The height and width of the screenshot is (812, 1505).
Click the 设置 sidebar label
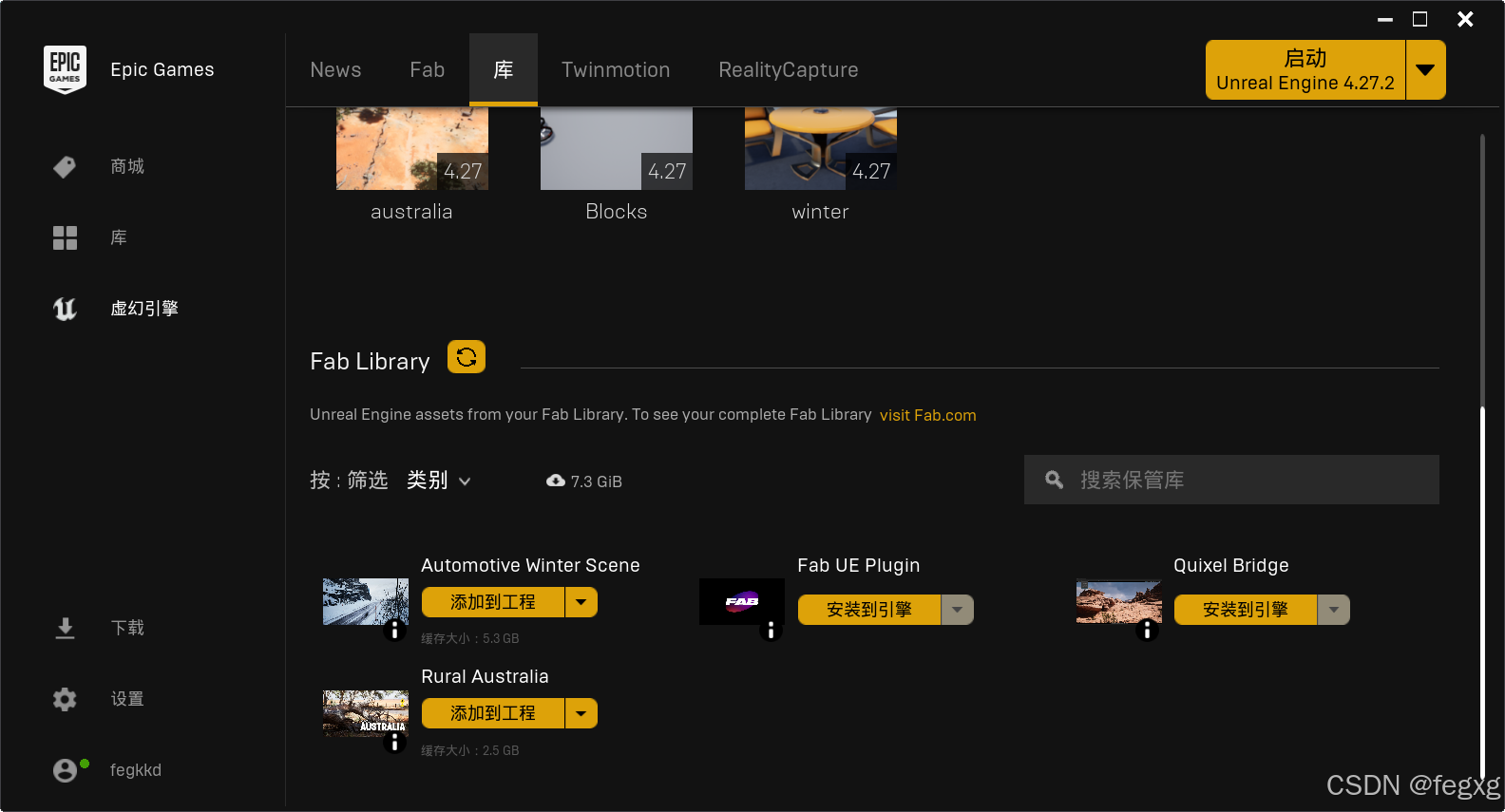[127, 699]
